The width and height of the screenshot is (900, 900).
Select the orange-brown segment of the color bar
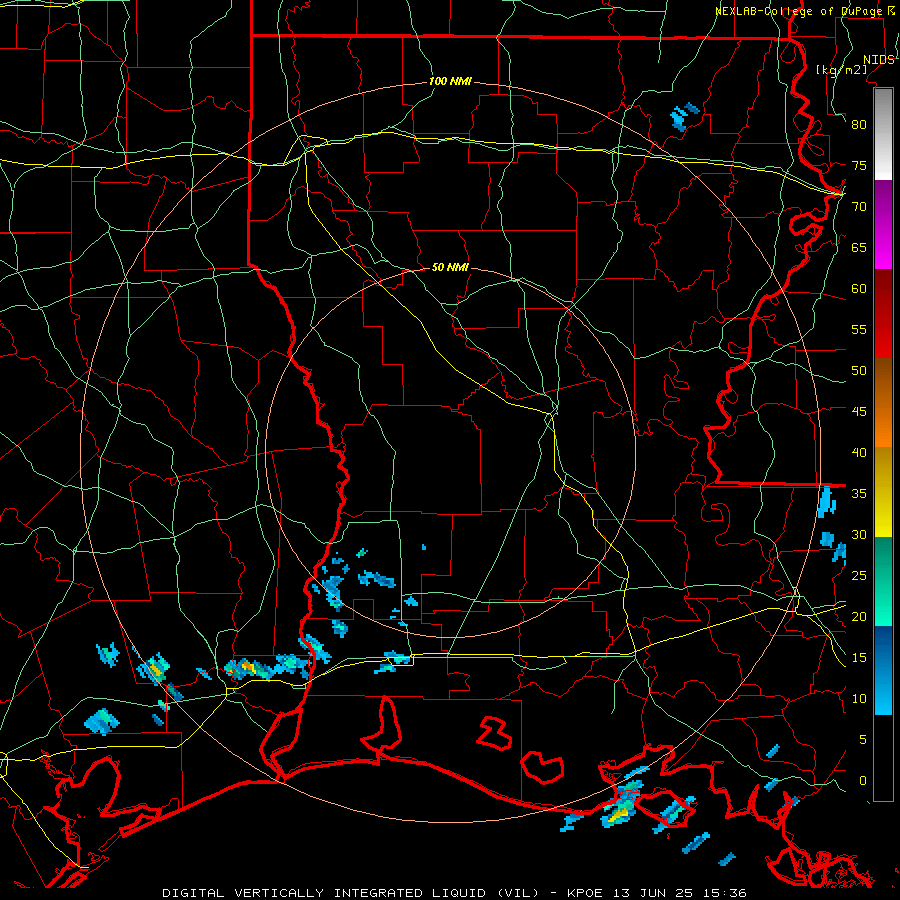coord(883,403)
